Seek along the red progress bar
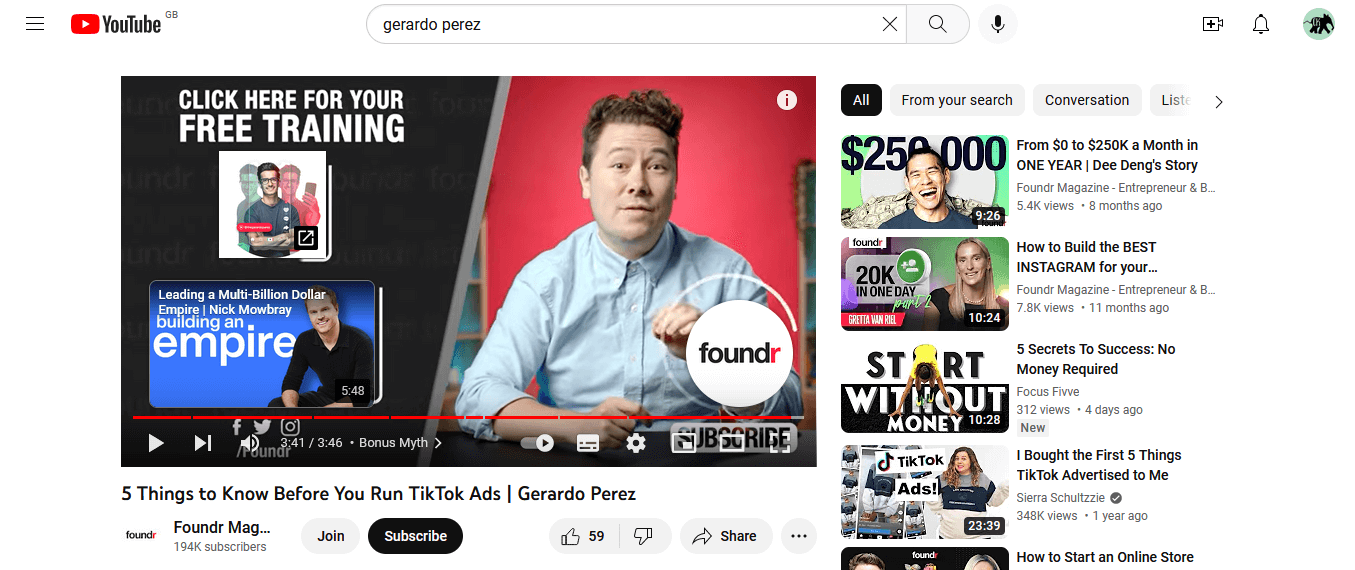The height and width of the screenshot is (570, 1355). pos(468,417)
